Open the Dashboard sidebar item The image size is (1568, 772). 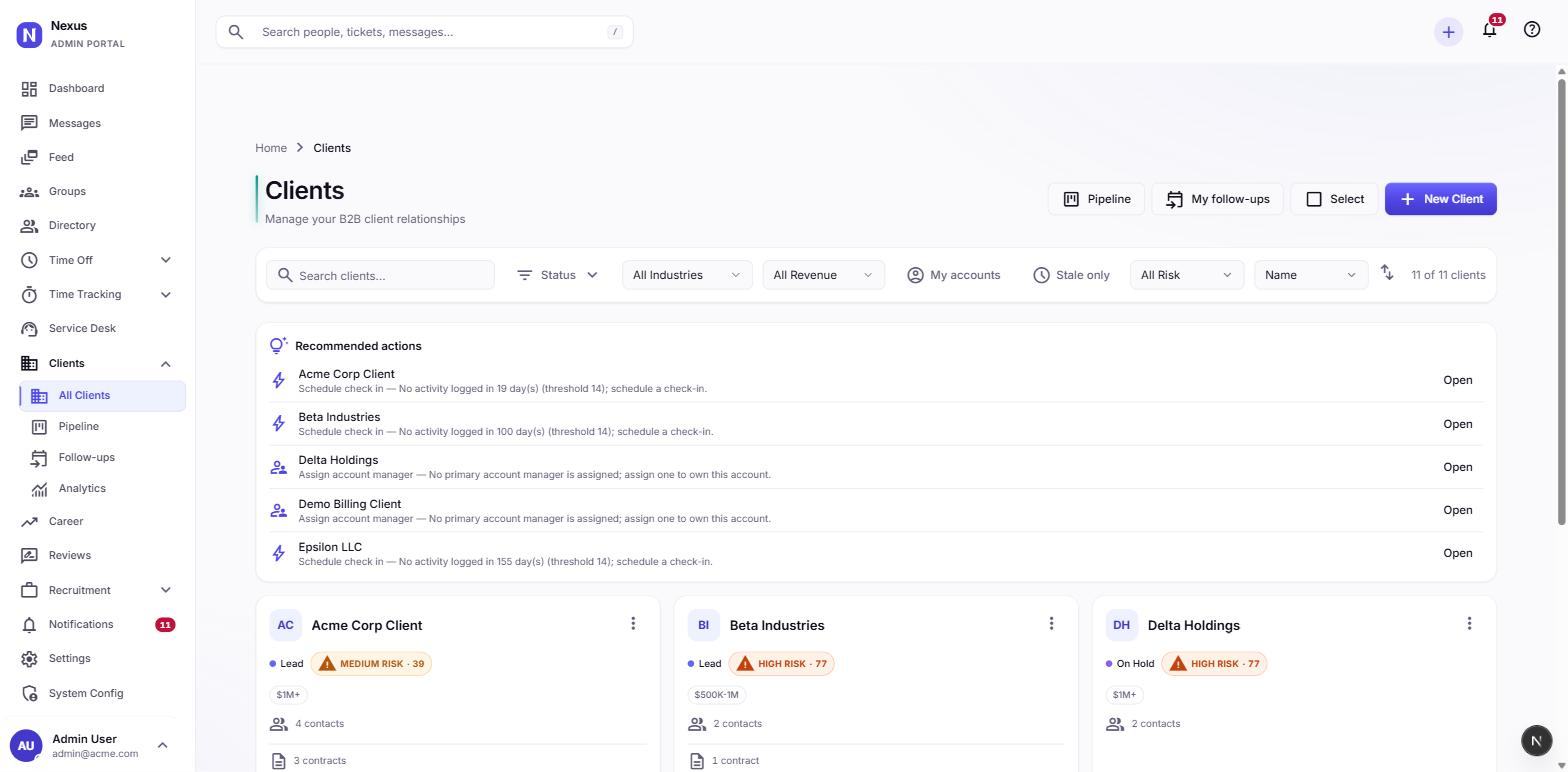pos(97,88)
